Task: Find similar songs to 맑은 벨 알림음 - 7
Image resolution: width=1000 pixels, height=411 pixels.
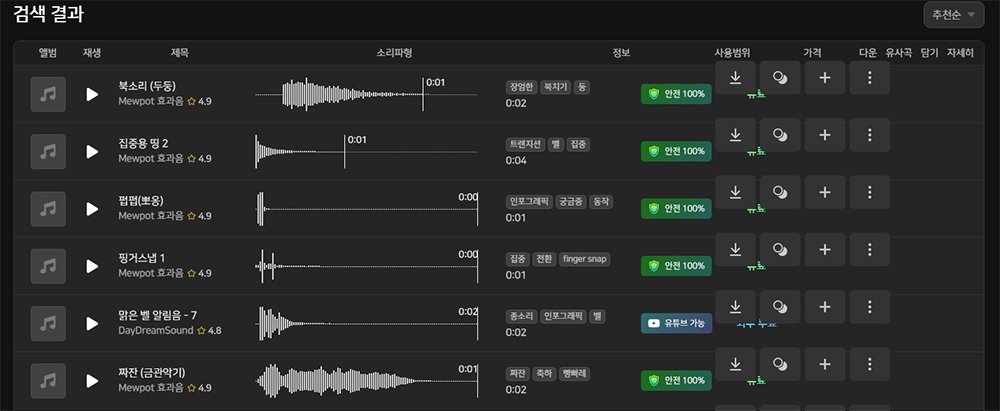Action: (780, 307)
